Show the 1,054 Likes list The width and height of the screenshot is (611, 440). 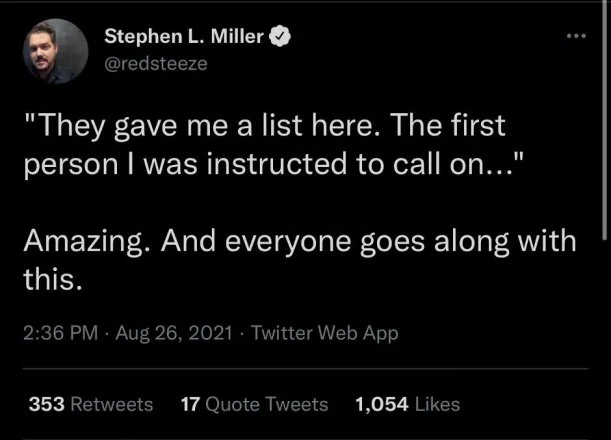(x=408, y=404)
